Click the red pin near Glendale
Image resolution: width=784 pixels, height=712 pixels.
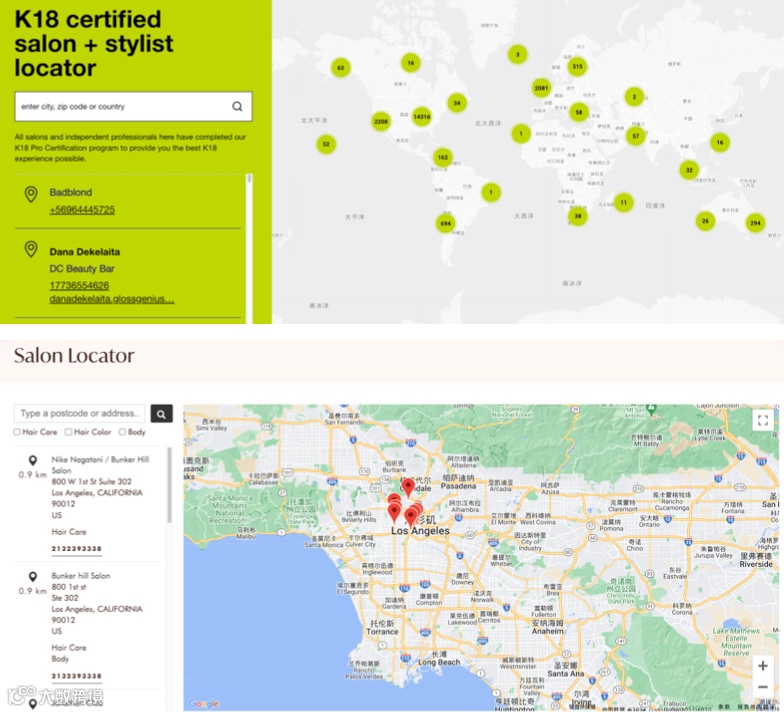pyautogui.click(x=408, y=487)
